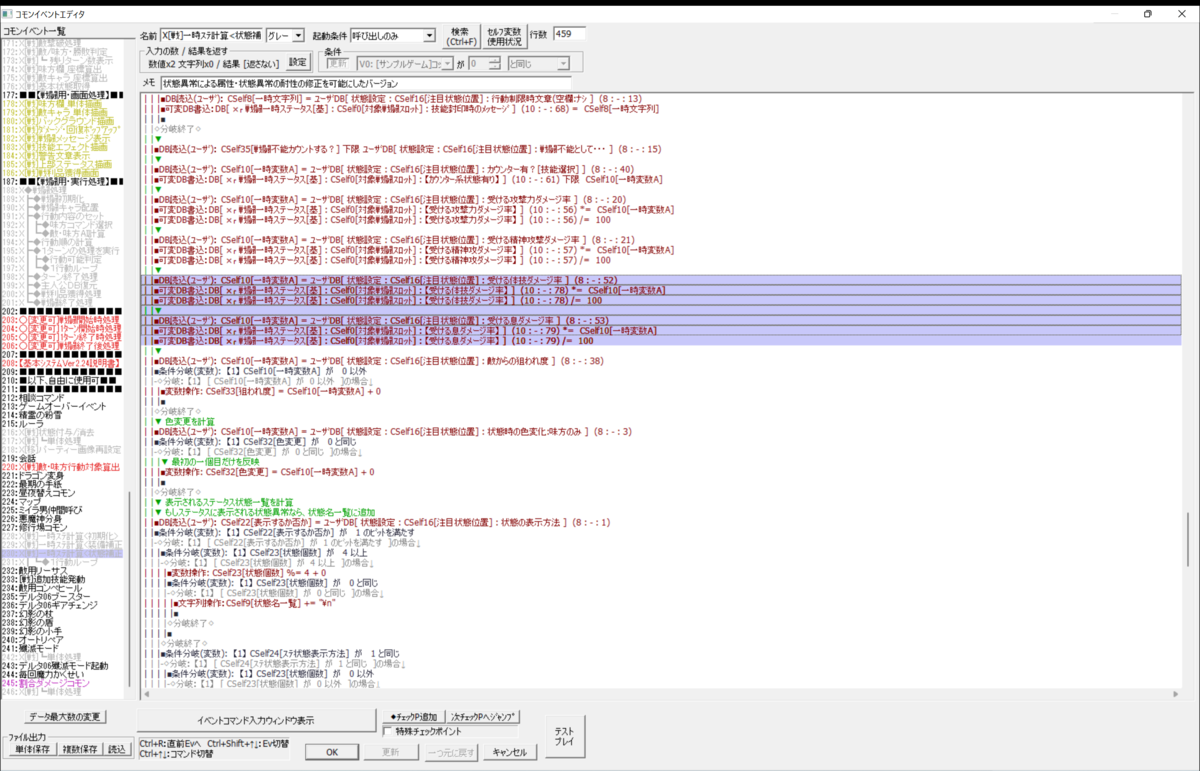Select event 208:【基本システムVer2.24説明書】
1200x771 pixels.
64,362
